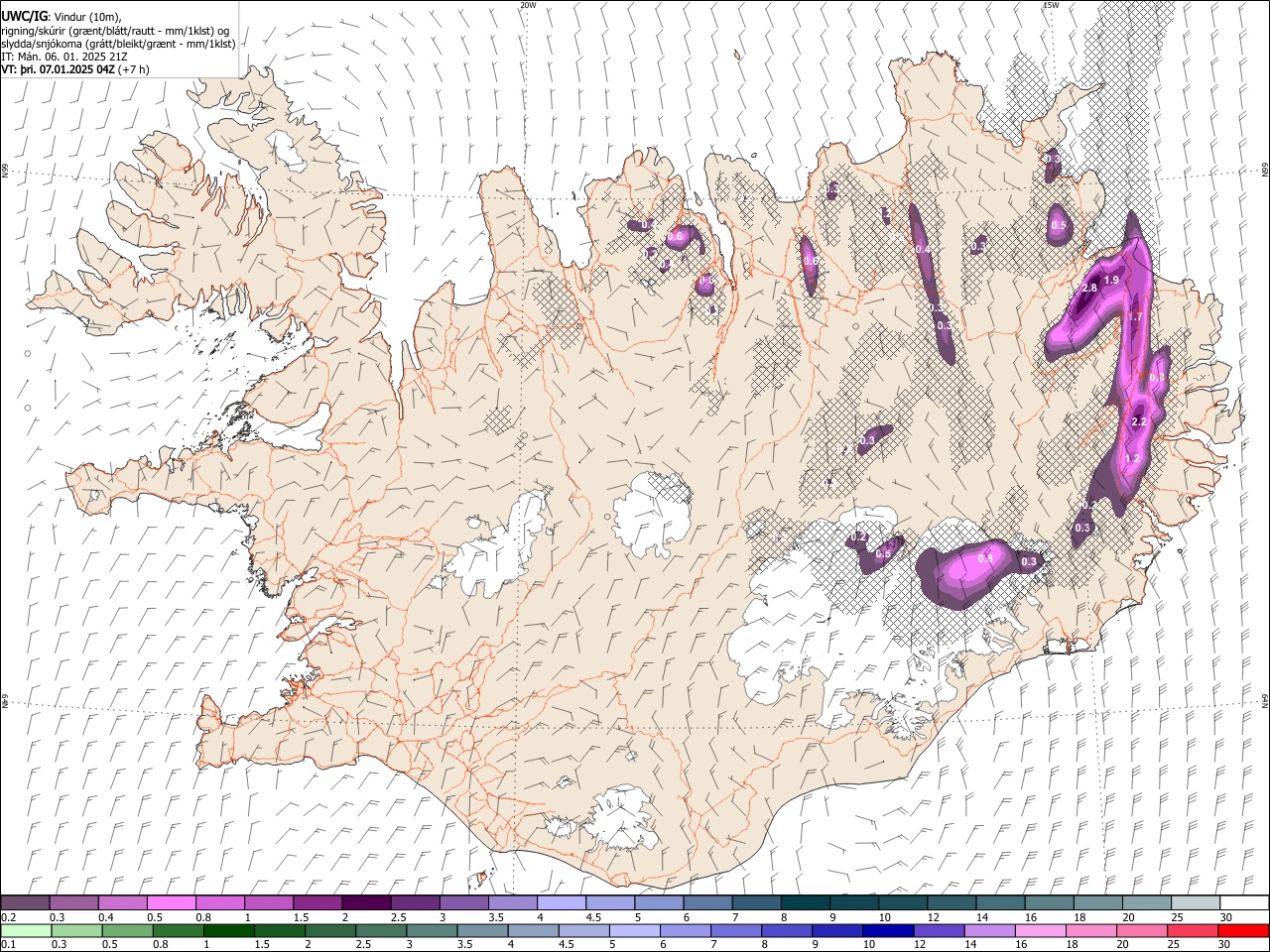Click the 20W longitude label
The height and width of the screenshot is (952, 1270).
tap(528, 5)
